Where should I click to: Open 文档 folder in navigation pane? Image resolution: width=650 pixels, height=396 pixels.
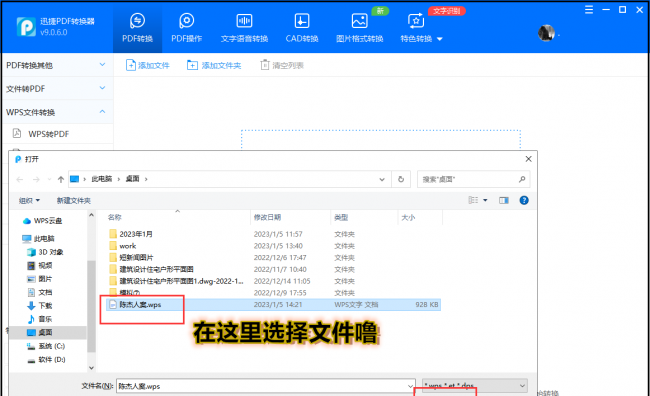(x=40, y=292)
